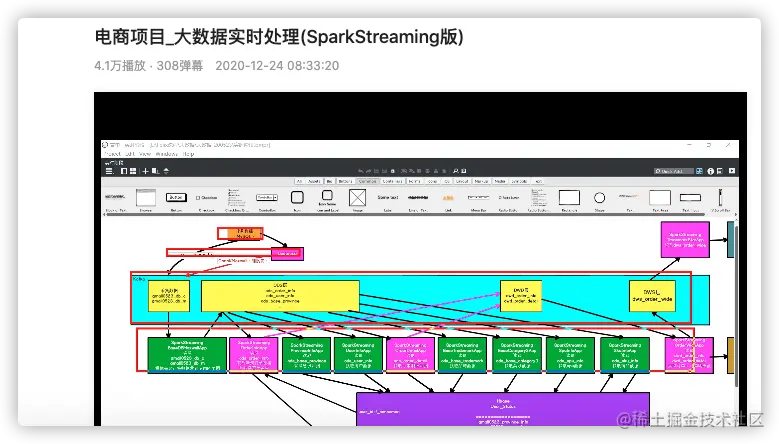The height and width of the screenshot is (444, 779).
Task: Open the Help menu
Action: click(188, 154)
